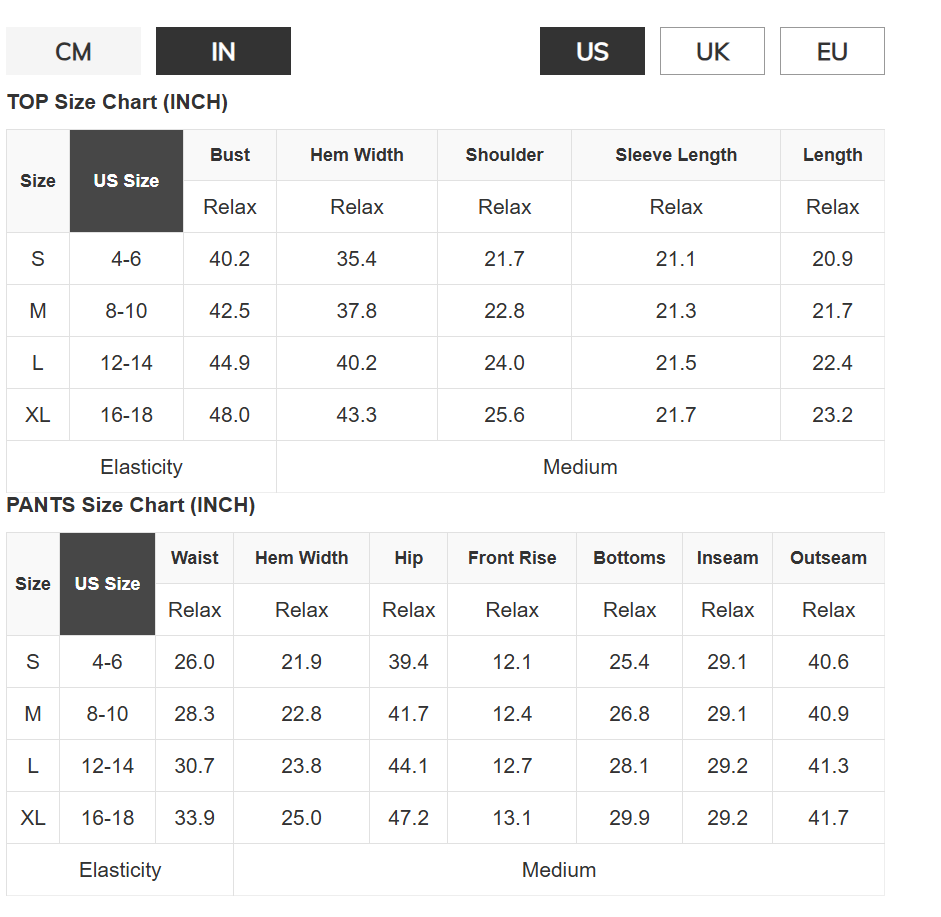The image size is (941, 917).
Task: Click the Front Rise column header
Action: click(512, 558)
